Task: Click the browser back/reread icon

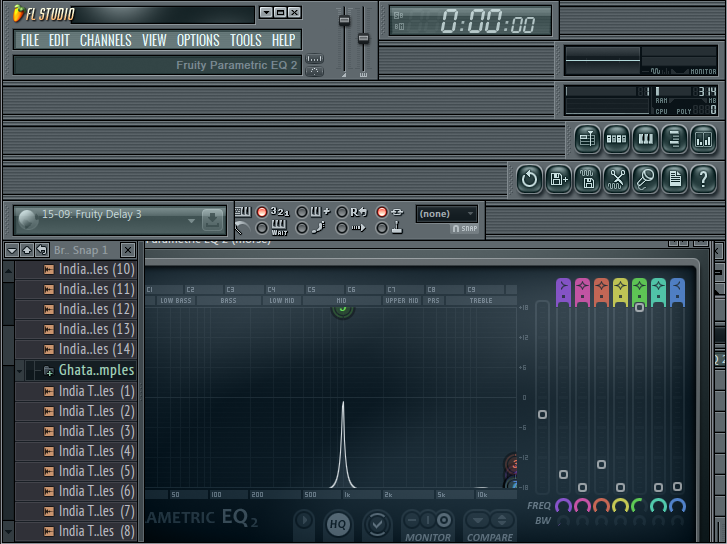Action: (x=42, y=250)
